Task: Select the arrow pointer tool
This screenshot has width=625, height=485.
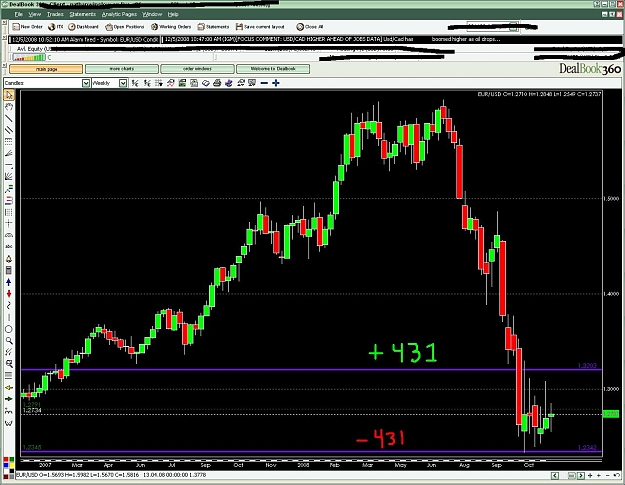Action: tap(9, 95)
